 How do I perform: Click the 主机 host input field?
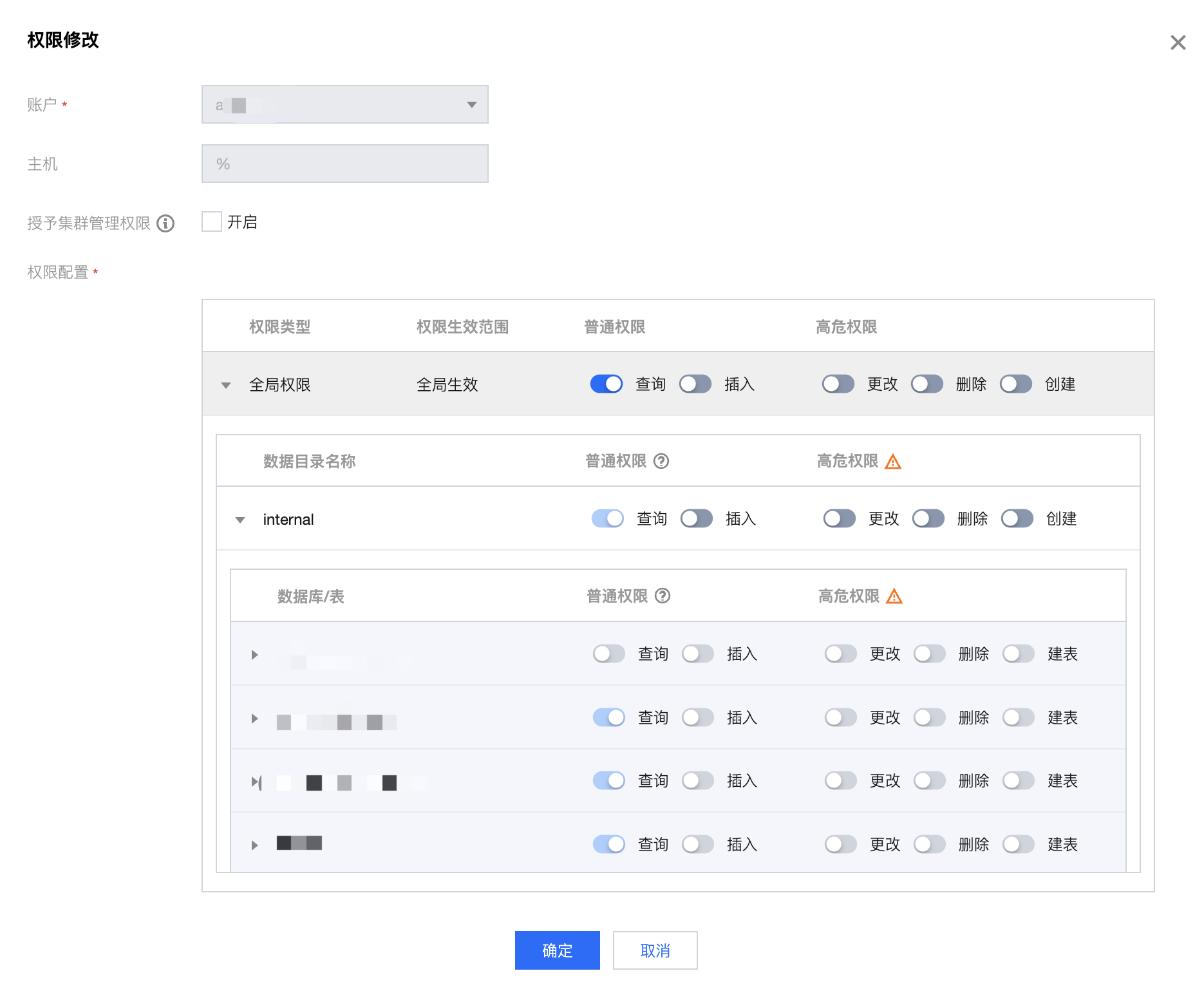tap(344, 164)
